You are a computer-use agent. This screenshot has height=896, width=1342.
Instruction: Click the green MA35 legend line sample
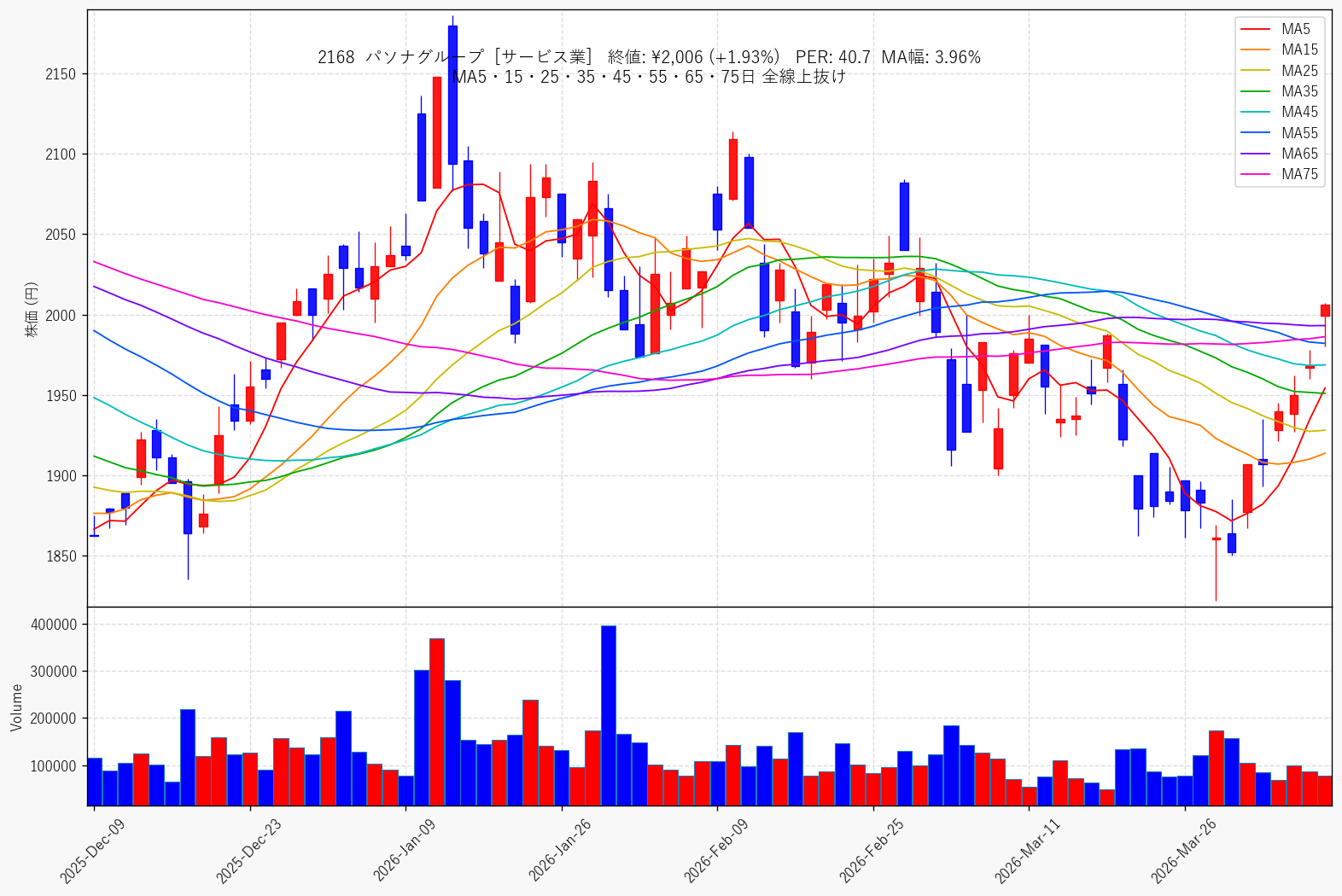(x=1255, y=91)
